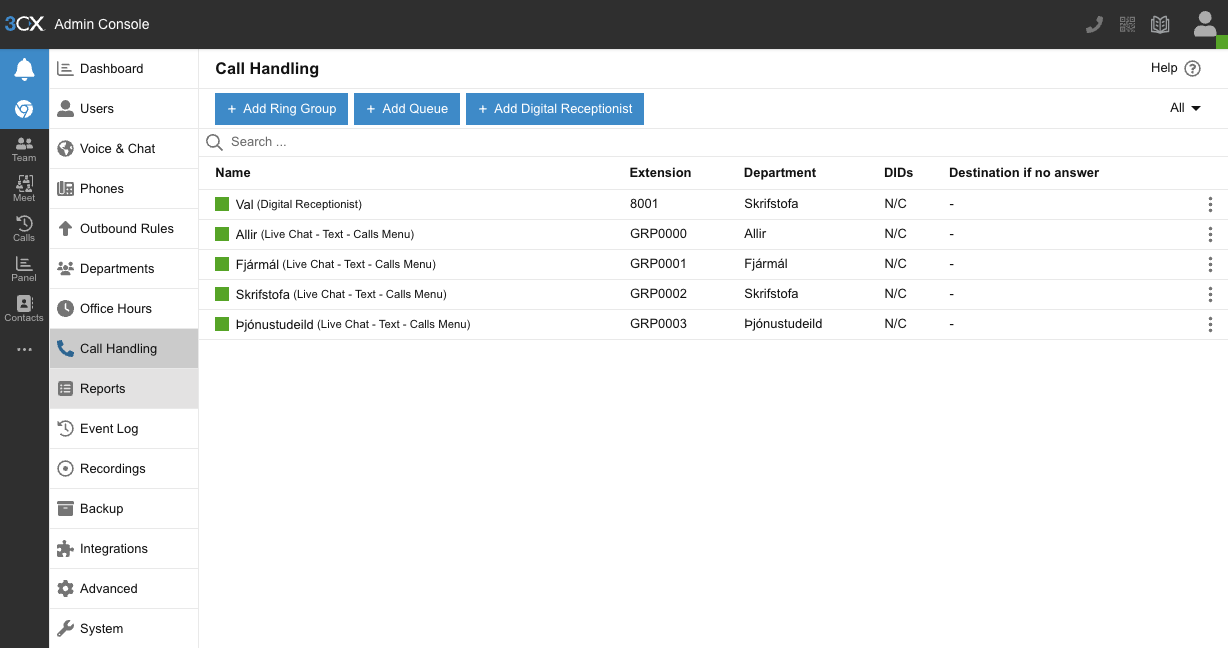This screenshot has height=648, width=1228.
Task: Click the green status square for Allir
Action: pyautogui.click(x=222, y=234)
